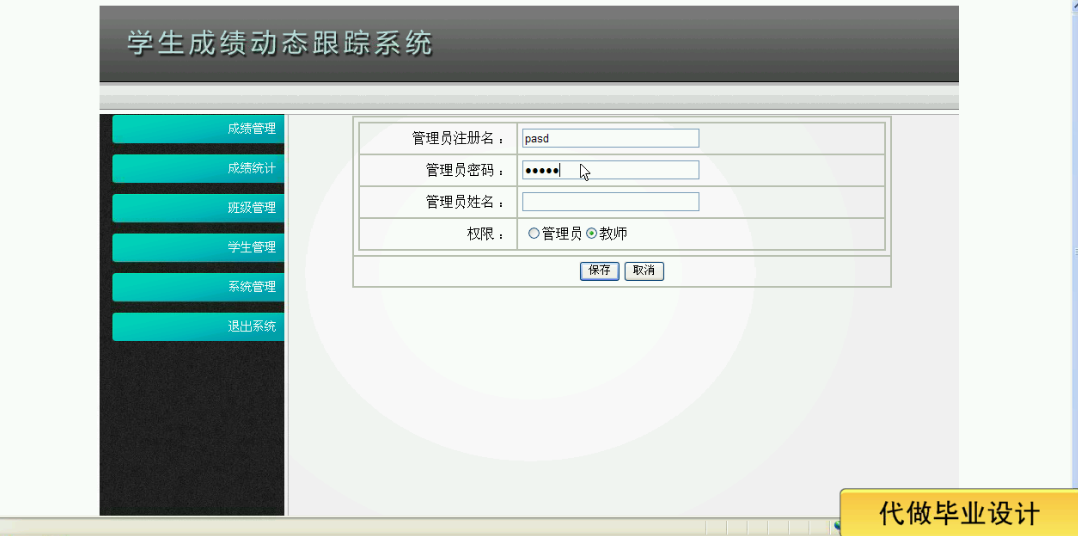Viewport: 1078px width, 536px height.
Task: Click the 权限 label text
Action: 485,234
